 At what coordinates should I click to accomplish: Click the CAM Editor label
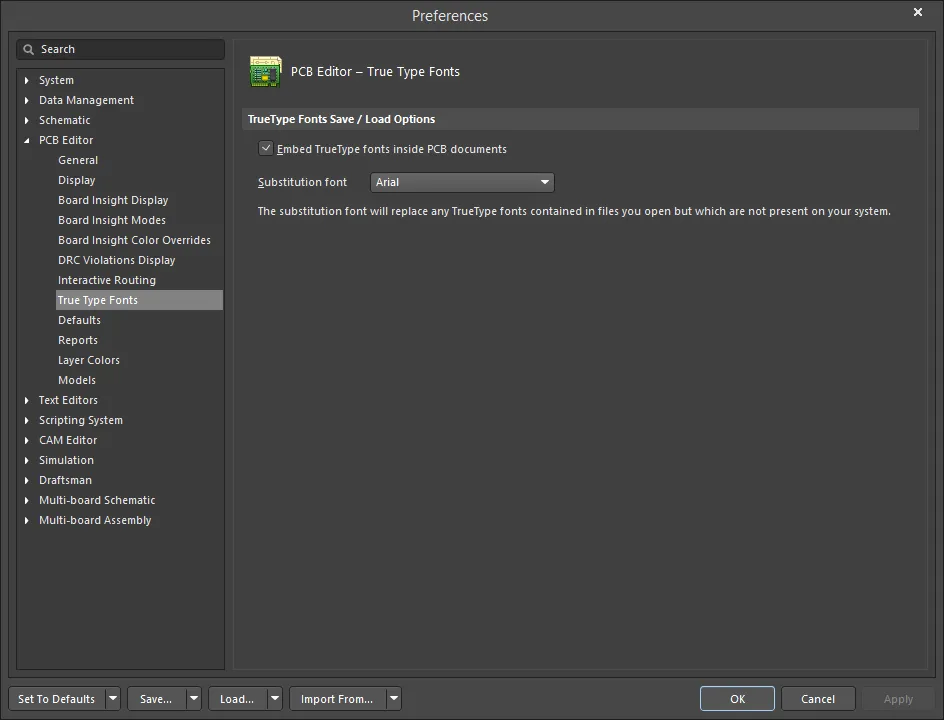pyautogui.click(x=68, y=440)
